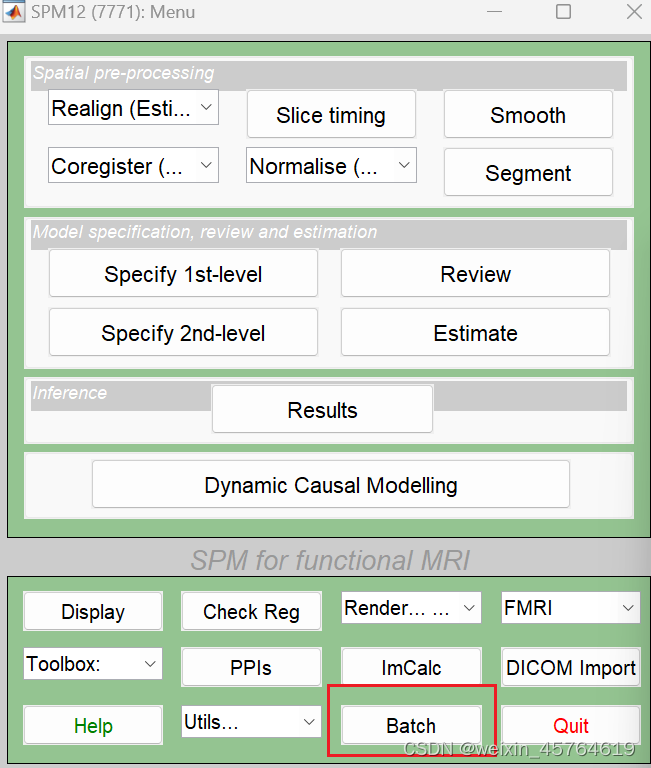Launch Dynamic Causal Modelling
This screenshot has height=768, width=651.
point(331,484)
